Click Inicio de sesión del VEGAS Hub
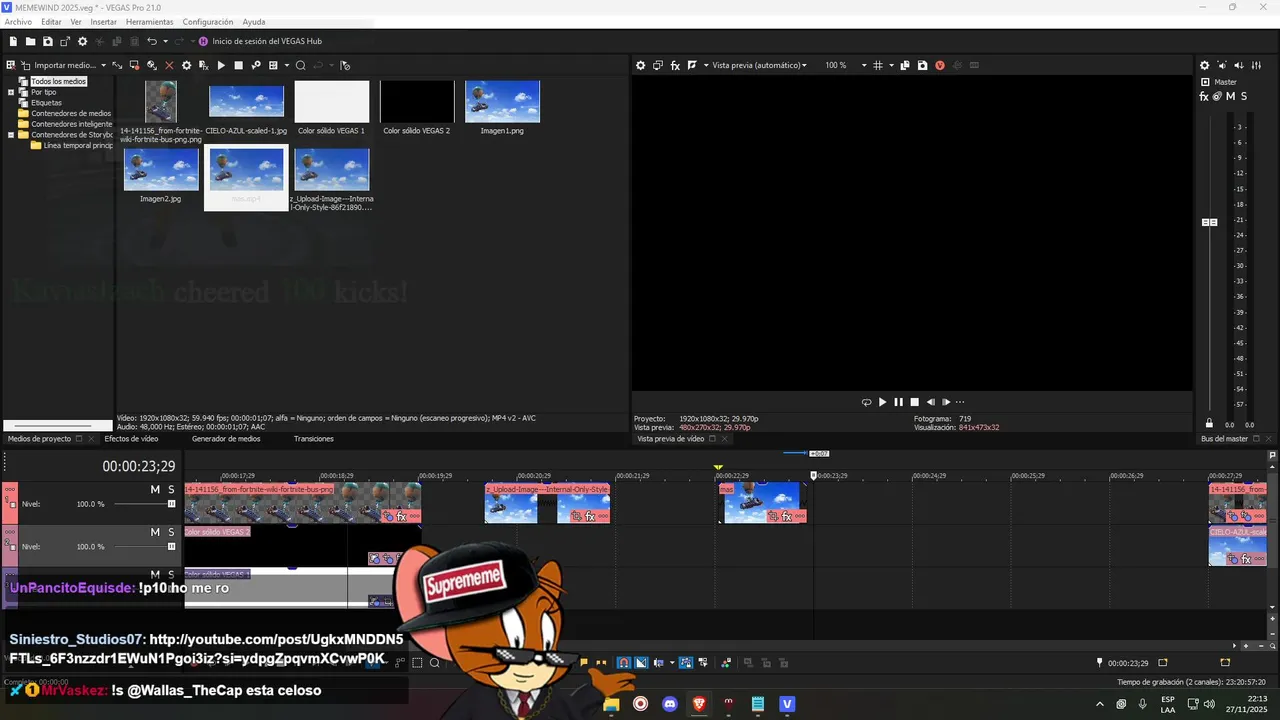Screen dimensions: 1280x720 click(x=267, y=41)
